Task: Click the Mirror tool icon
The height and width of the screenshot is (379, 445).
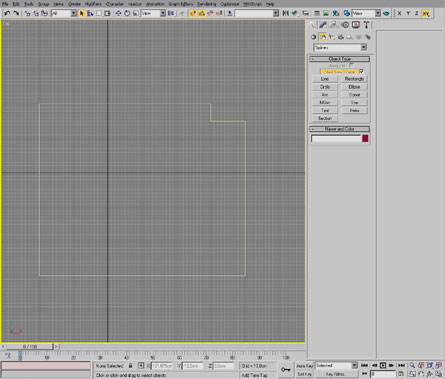Action: [285, 13]
